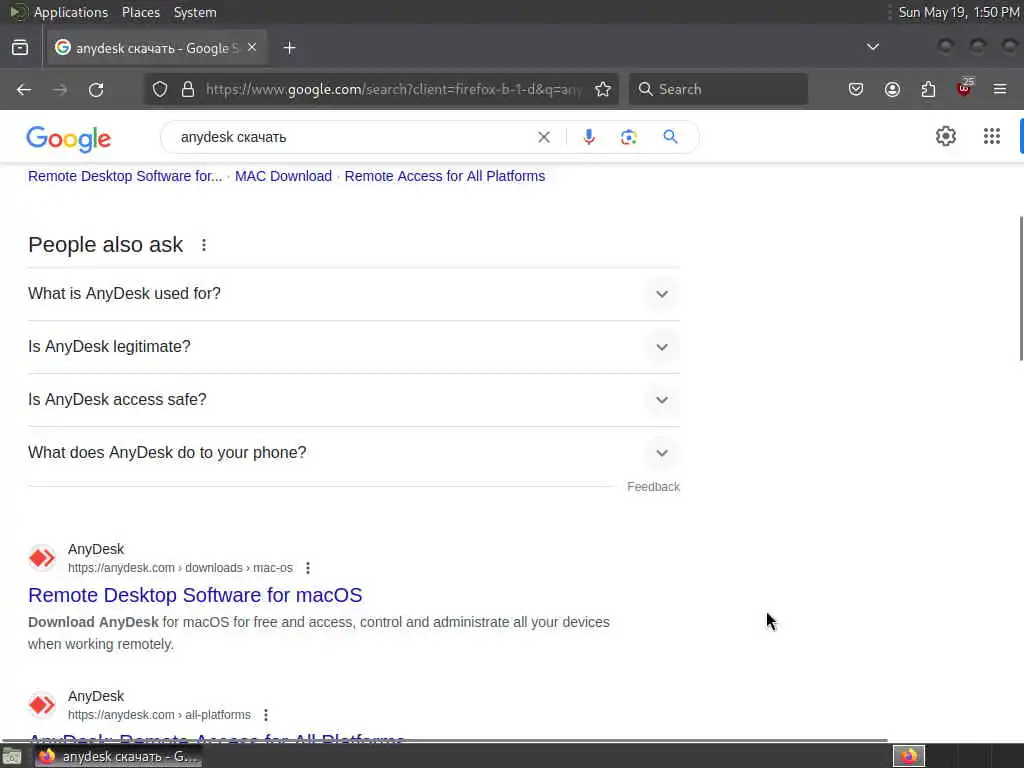Open the Pocket save icon
The width and height of the screenshot is (1024, 768).
(856, 89)
